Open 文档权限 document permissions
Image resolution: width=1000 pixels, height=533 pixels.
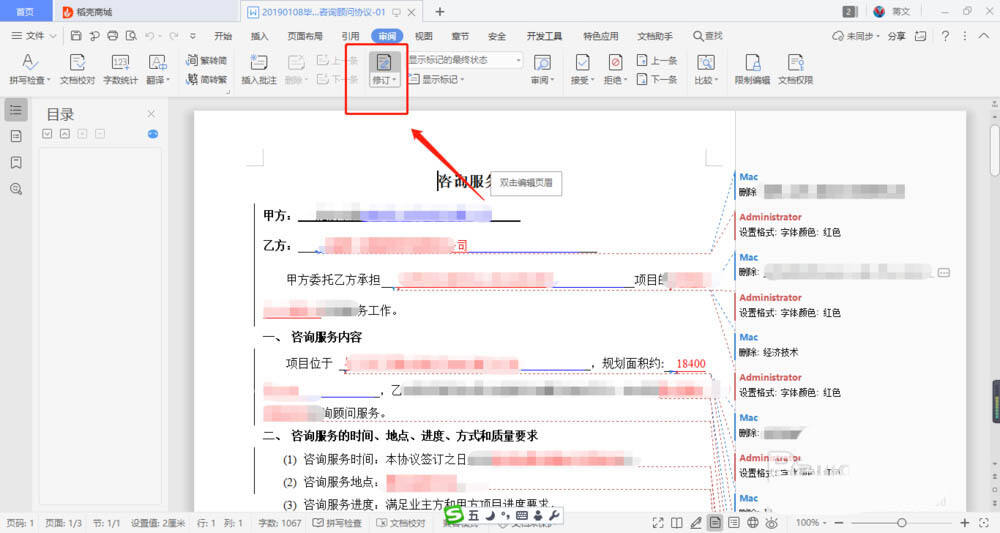click(x=795, y=69)
